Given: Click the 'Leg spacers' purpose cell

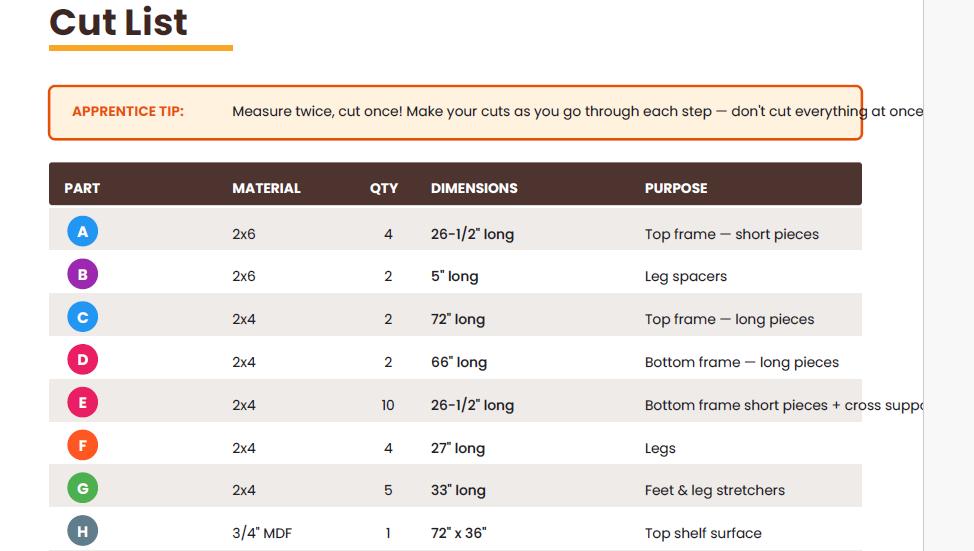Looking at the screenshot, I should coord(686,276).
